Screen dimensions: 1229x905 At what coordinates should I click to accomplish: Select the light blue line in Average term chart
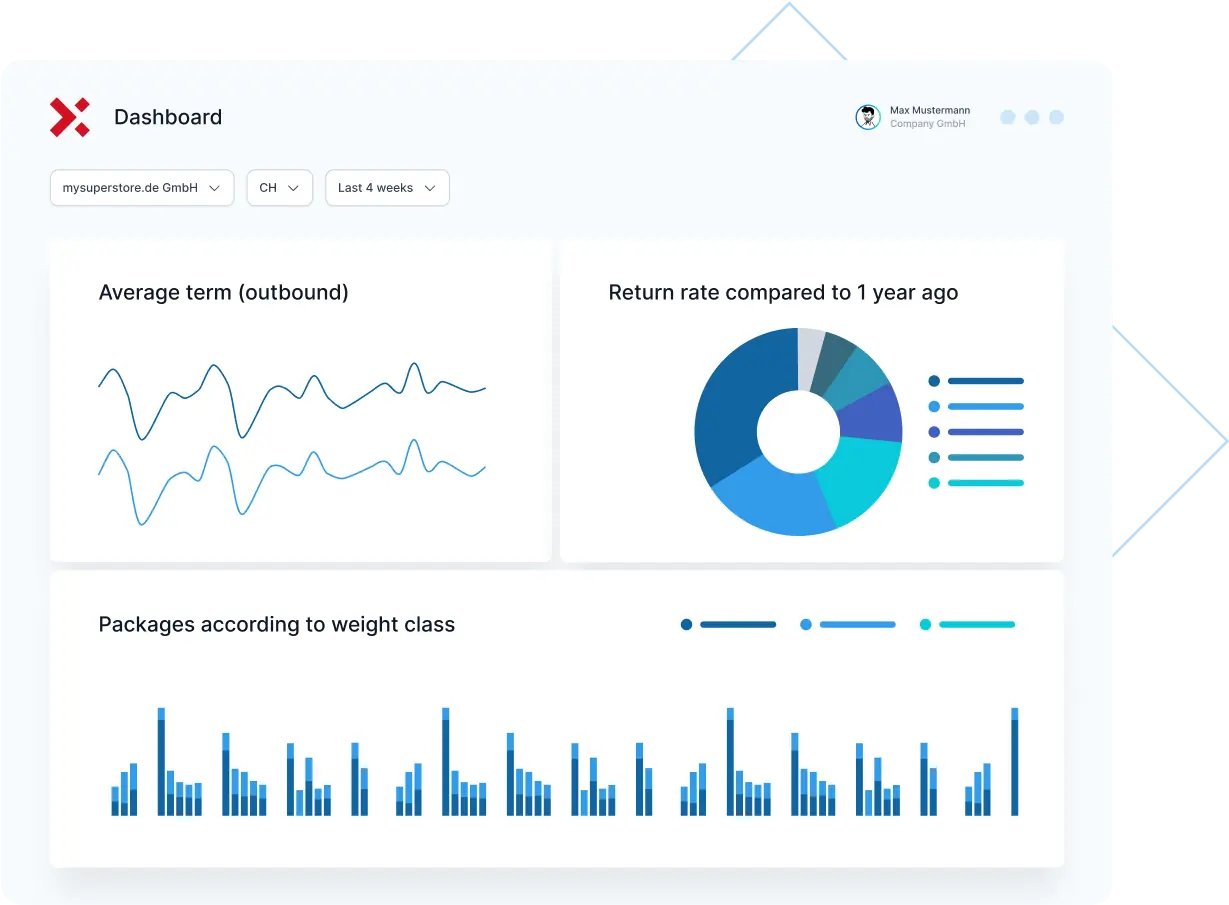tap(292, 483)
